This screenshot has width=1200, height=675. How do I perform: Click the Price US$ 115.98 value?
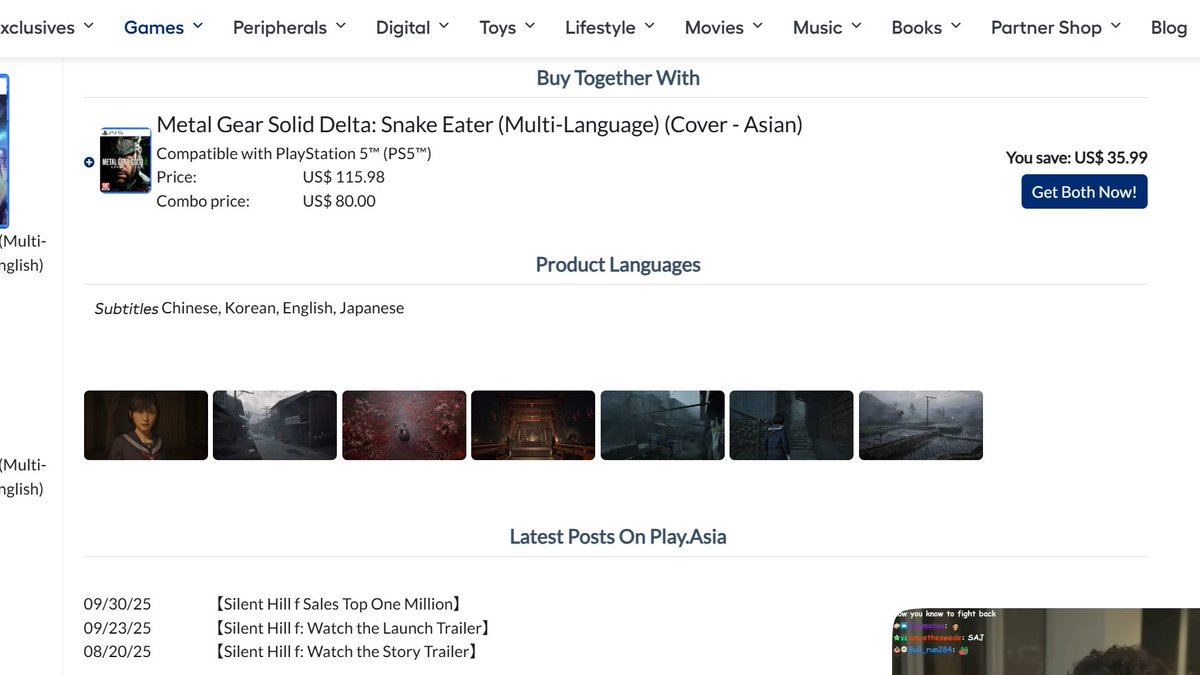coord(343,177)
